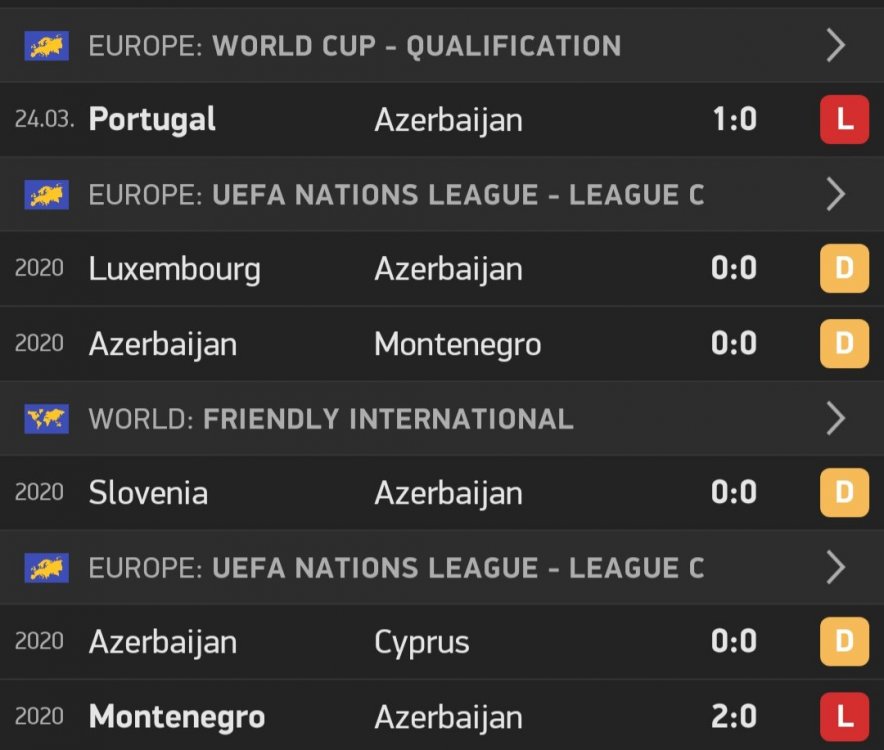
Task: Click the D badge on Azerbaijan vs Cyprus
Action: [844, 642]
